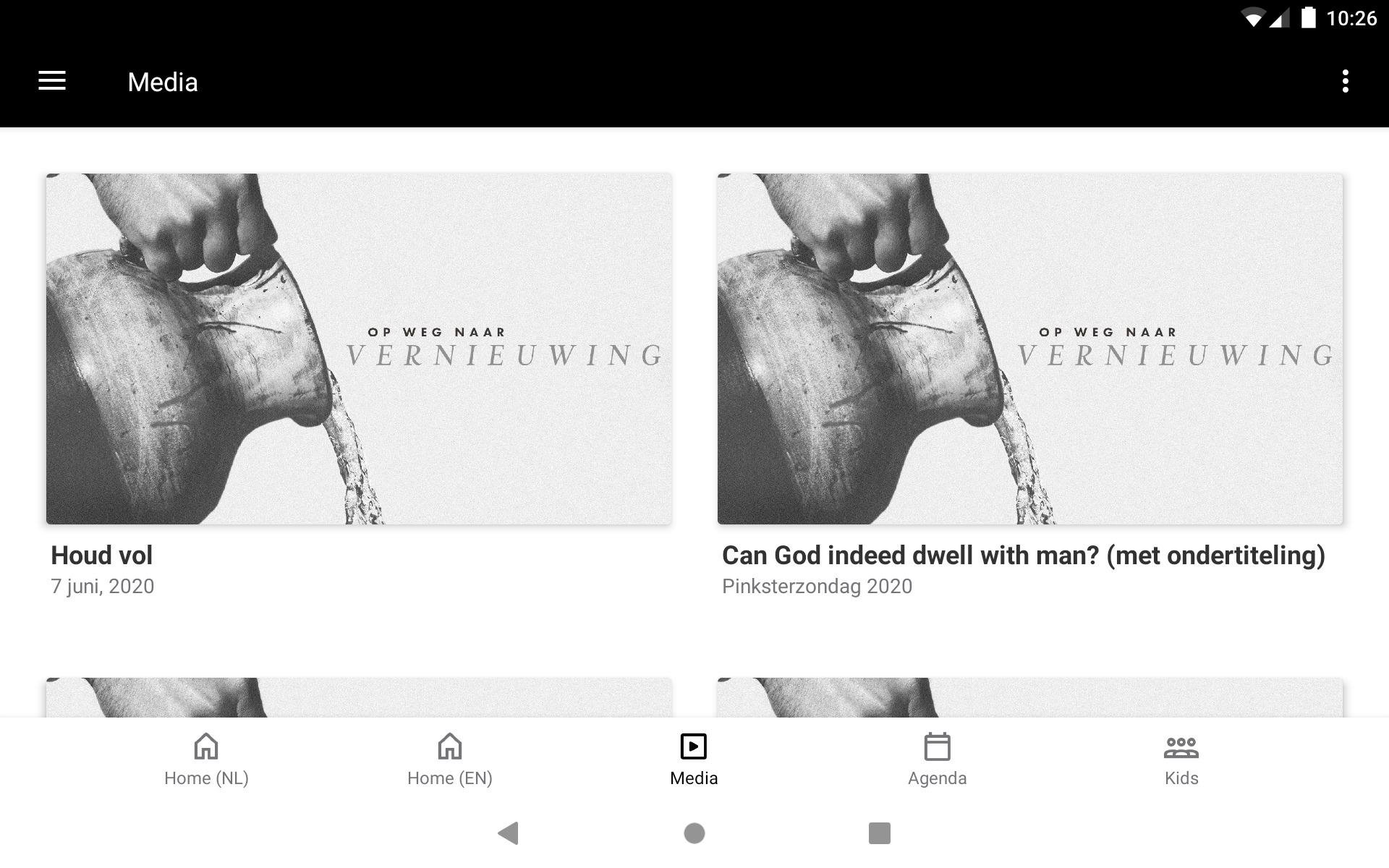
Task: Open the Pinksterzondag 2020 sermon thumbnail
Action: point(1029,349)
